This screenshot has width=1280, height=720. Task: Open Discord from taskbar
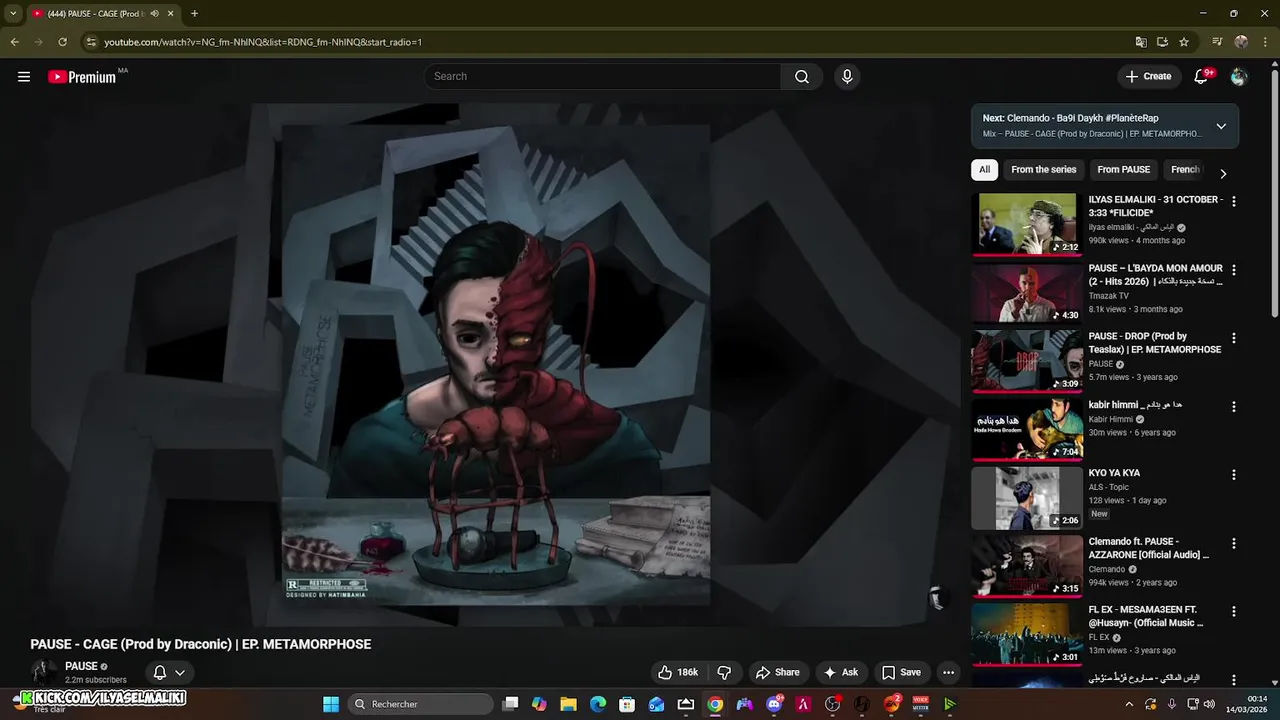click(x=774, y=704)
